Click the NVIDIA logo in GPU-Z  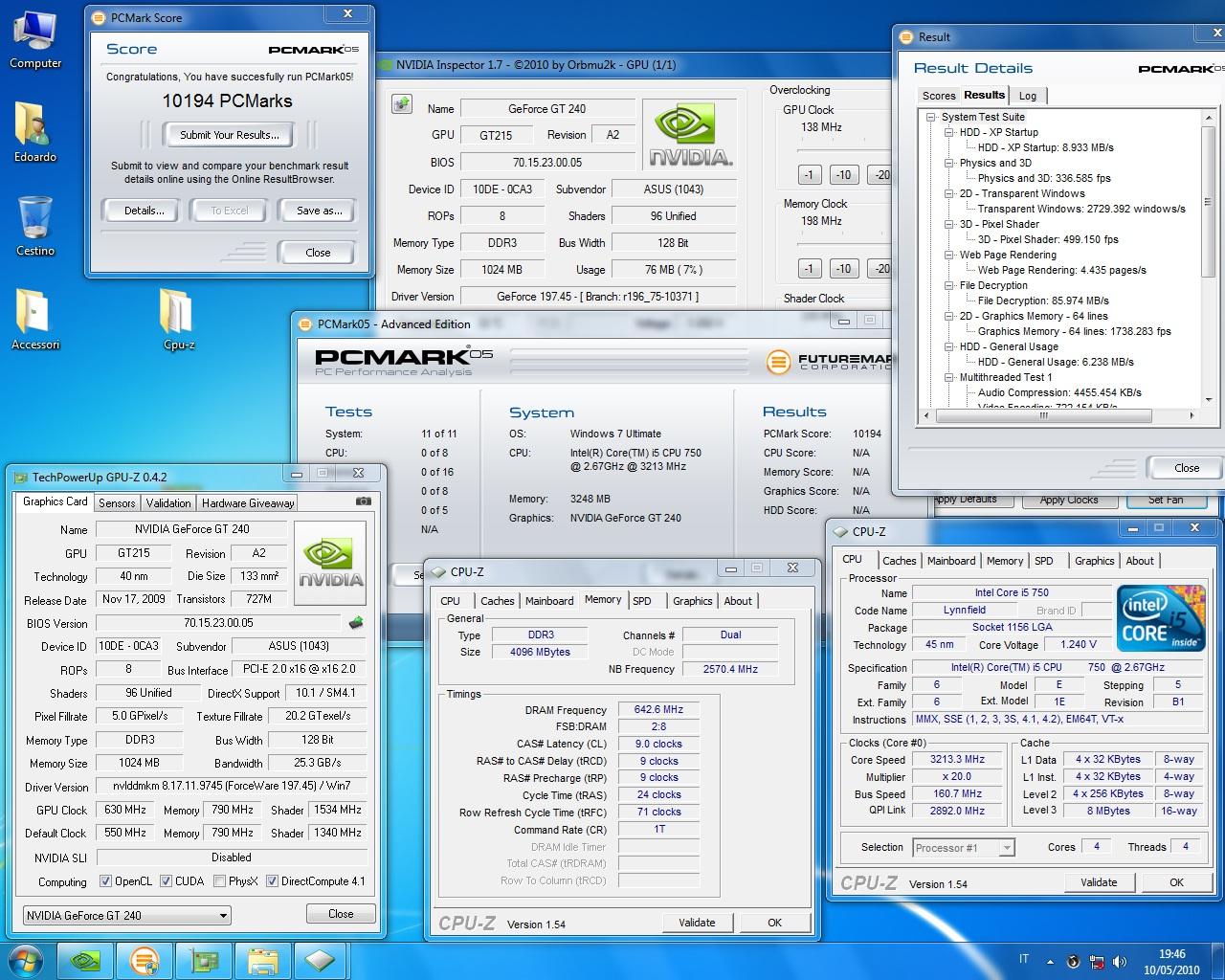click(330, 563)
